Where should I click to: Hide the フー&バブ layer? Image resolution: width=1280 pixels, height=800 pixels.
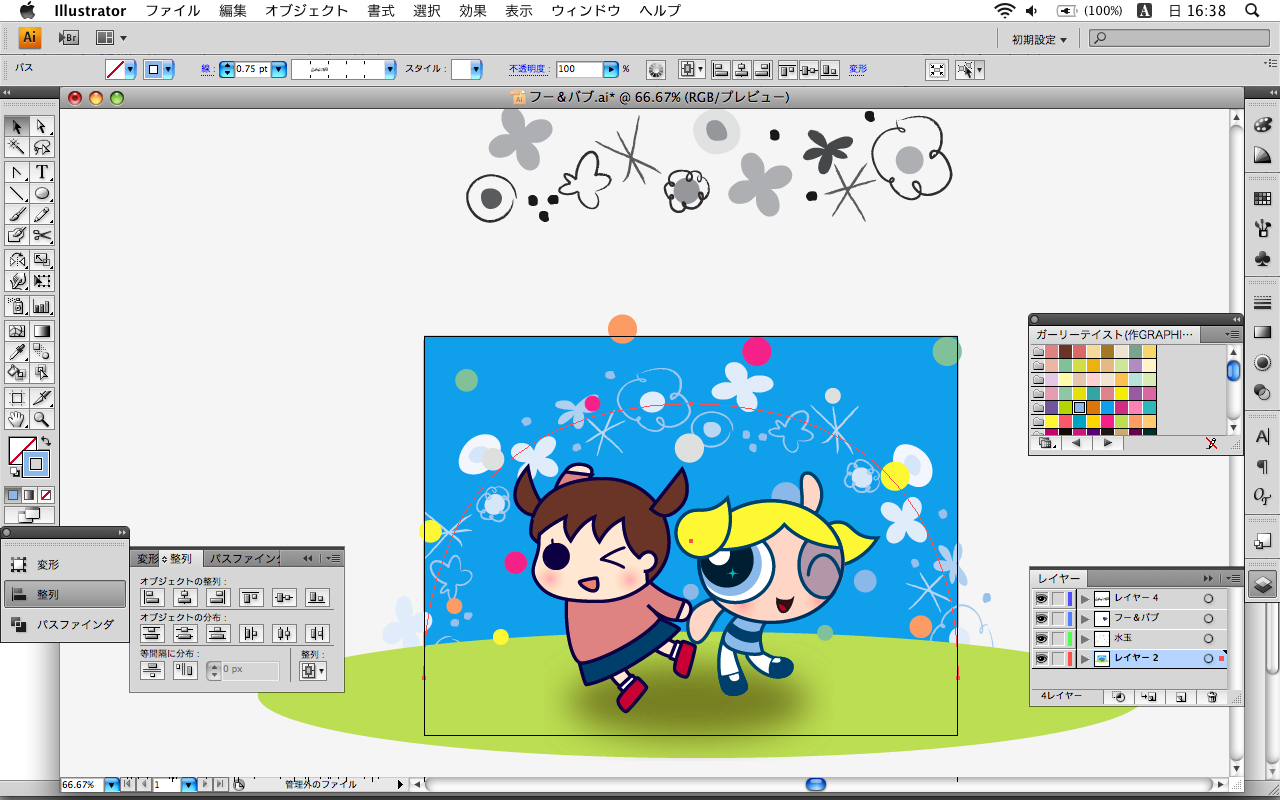point(1041,618)
